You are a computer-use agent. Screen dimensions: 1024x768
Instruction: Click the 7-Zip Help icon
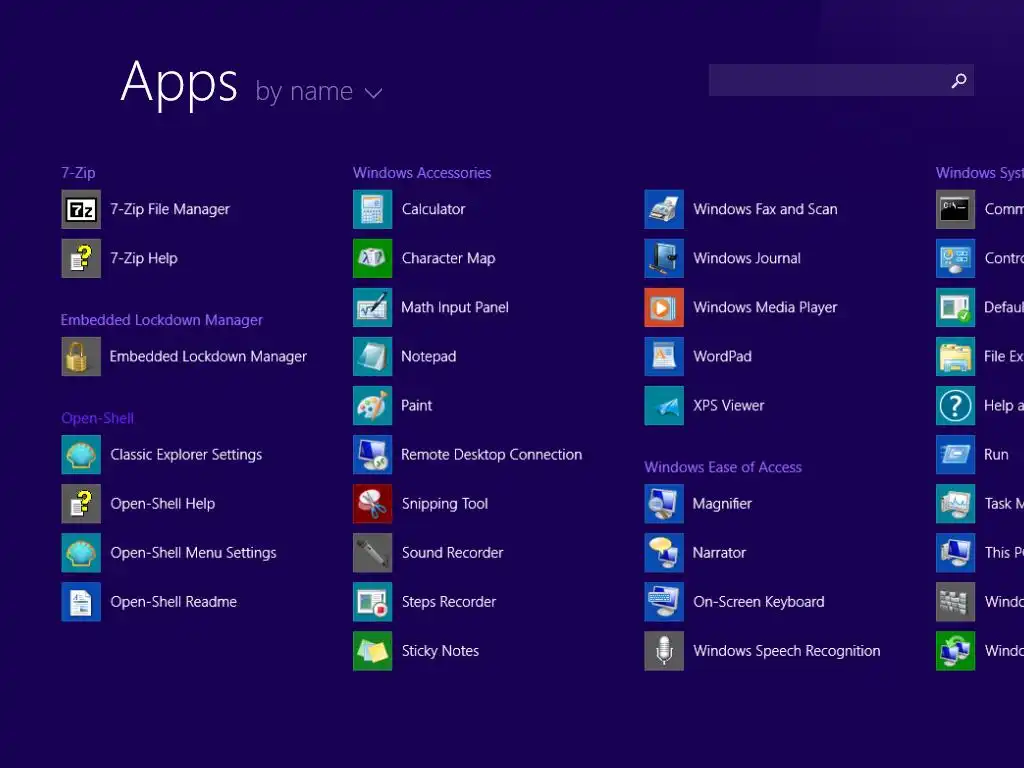click(x=81, y=258)
